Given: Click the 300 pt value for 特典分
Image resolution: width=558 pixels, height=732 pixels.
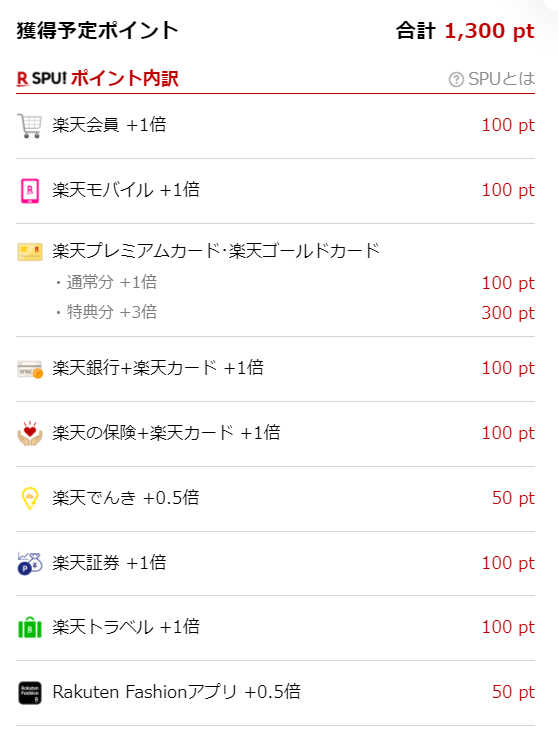Looking at the screenshot, I should point(508,313).
